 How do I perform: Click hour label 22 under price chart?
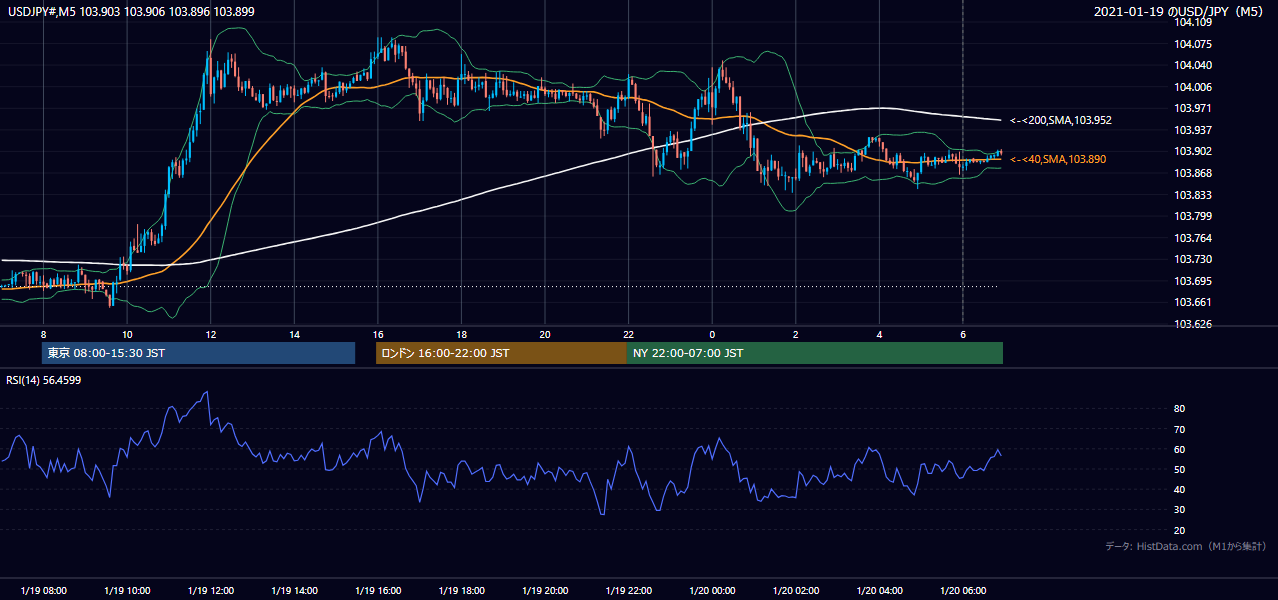coord(629,334)
